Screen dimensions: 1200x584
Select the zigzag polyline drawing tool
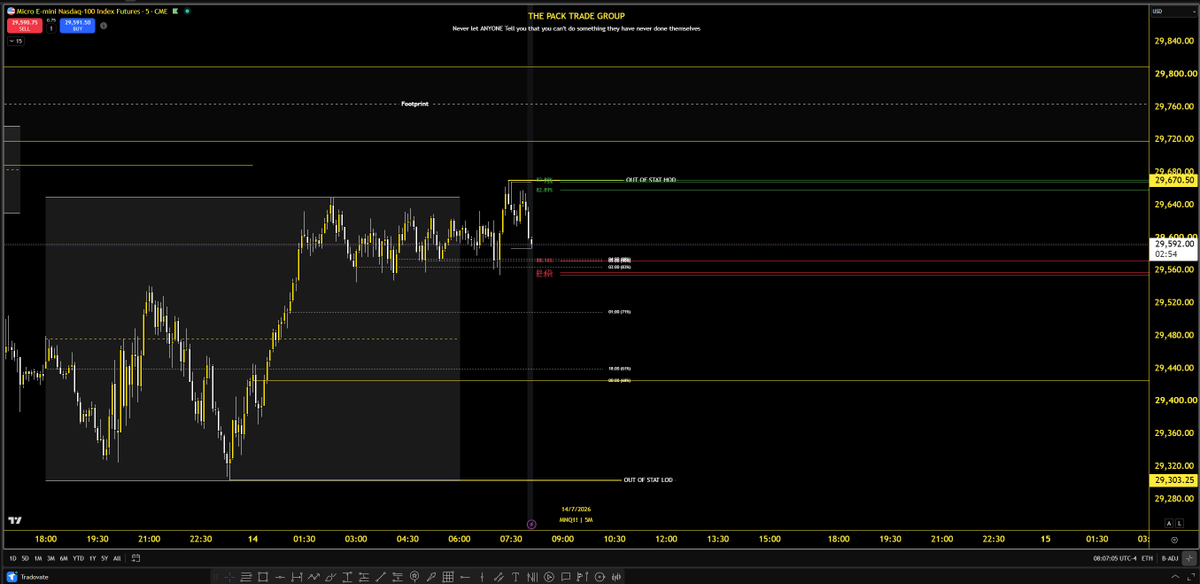click(314, 577)
